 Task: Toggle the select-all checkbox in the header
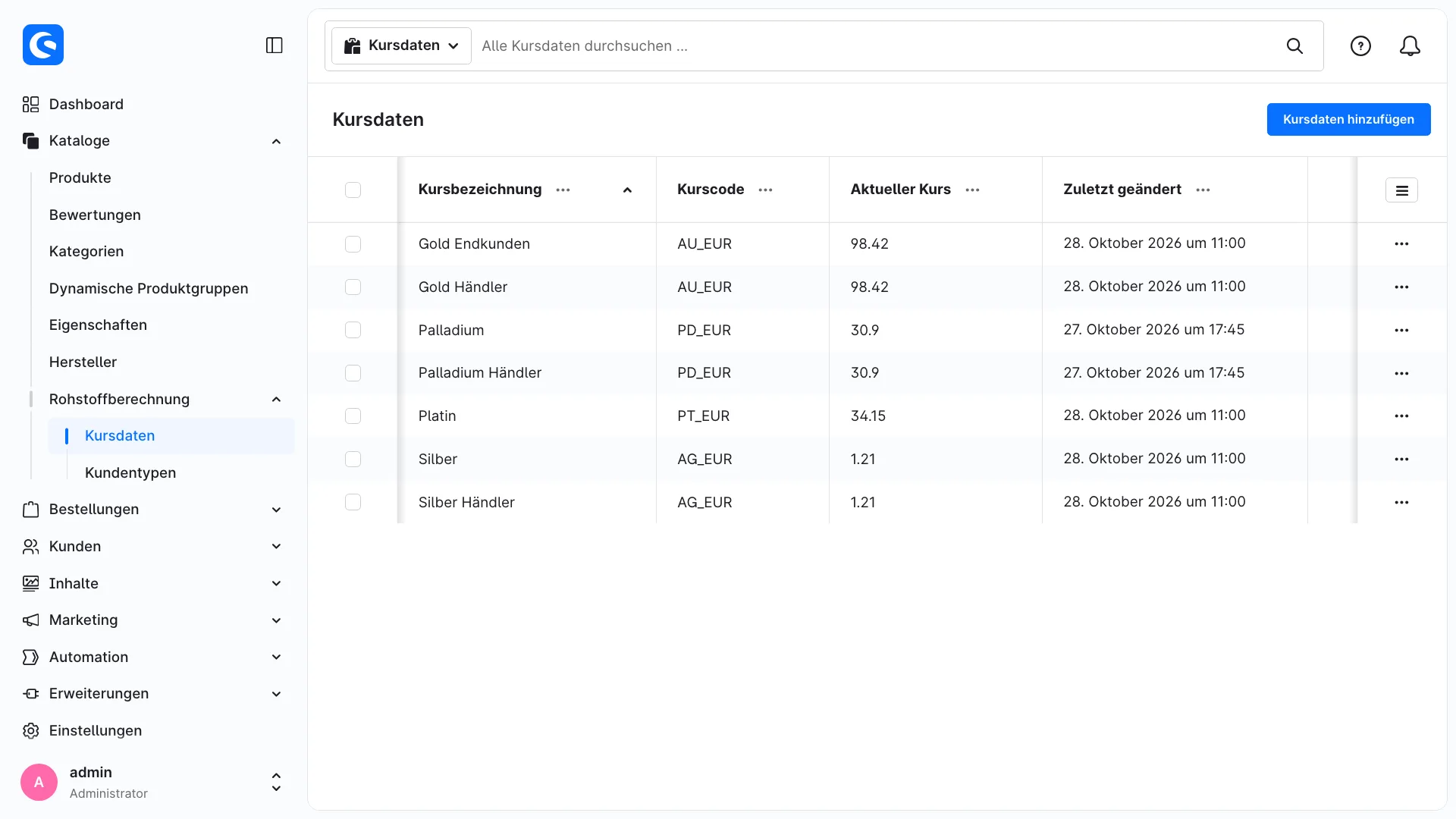click(x=353, y=190)
